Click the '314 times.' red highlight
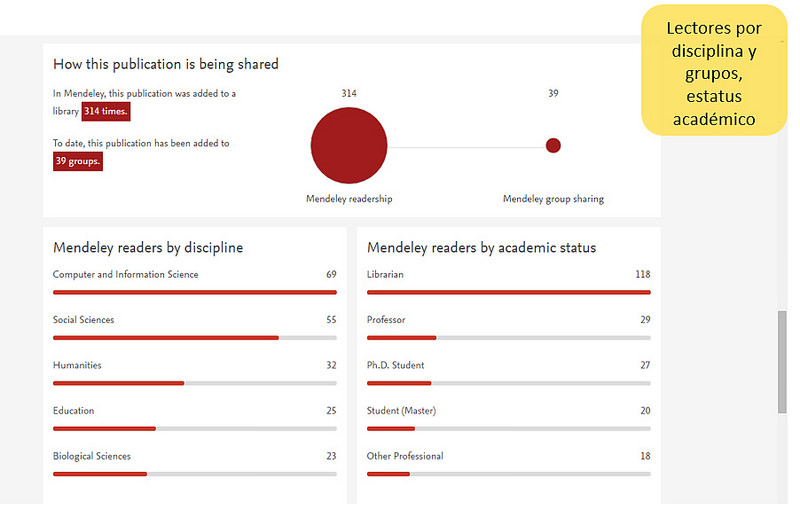This screenshot has width=800, height=510. click(106, 111)
